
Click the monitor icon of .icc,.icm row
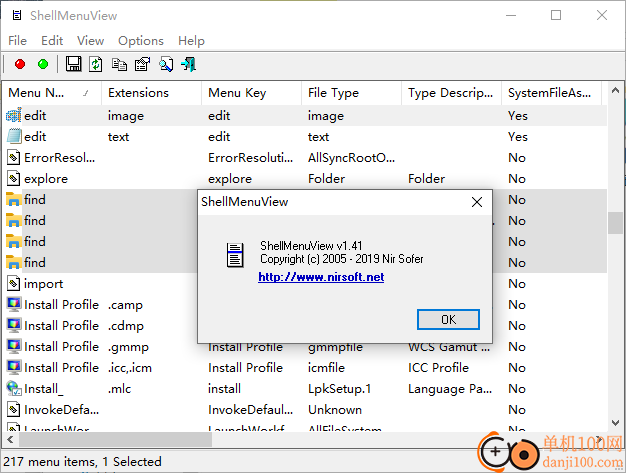(x=14, y=367)
